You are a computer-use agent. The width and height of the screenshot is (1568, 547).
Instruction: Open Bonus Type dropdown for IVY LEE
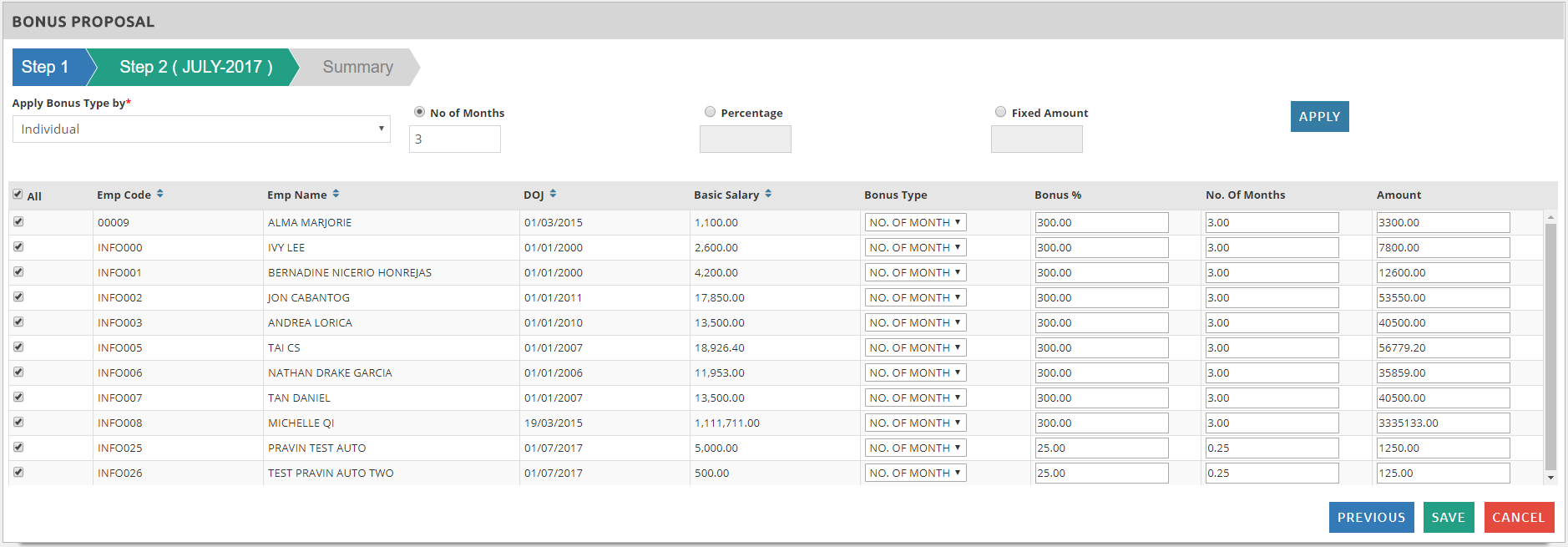[x=915, y=247]
